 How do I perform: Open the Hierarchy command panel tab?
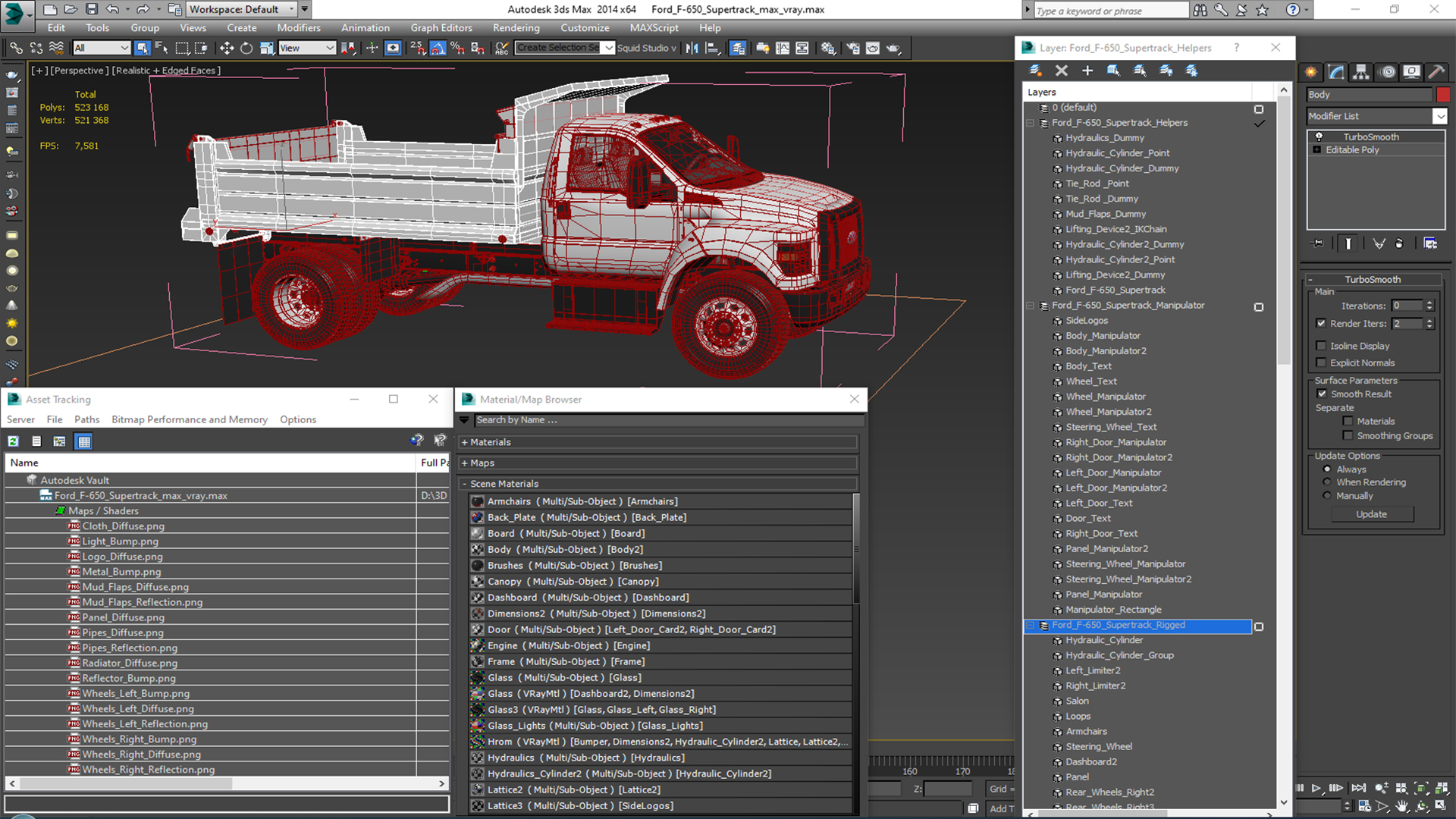coord(1361,72)
